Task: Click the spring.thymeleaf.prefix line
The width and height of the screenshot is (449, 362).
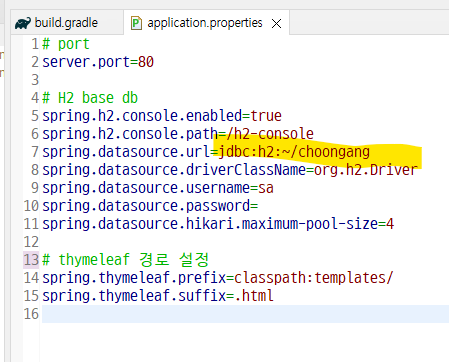Action: pos(218,278)
